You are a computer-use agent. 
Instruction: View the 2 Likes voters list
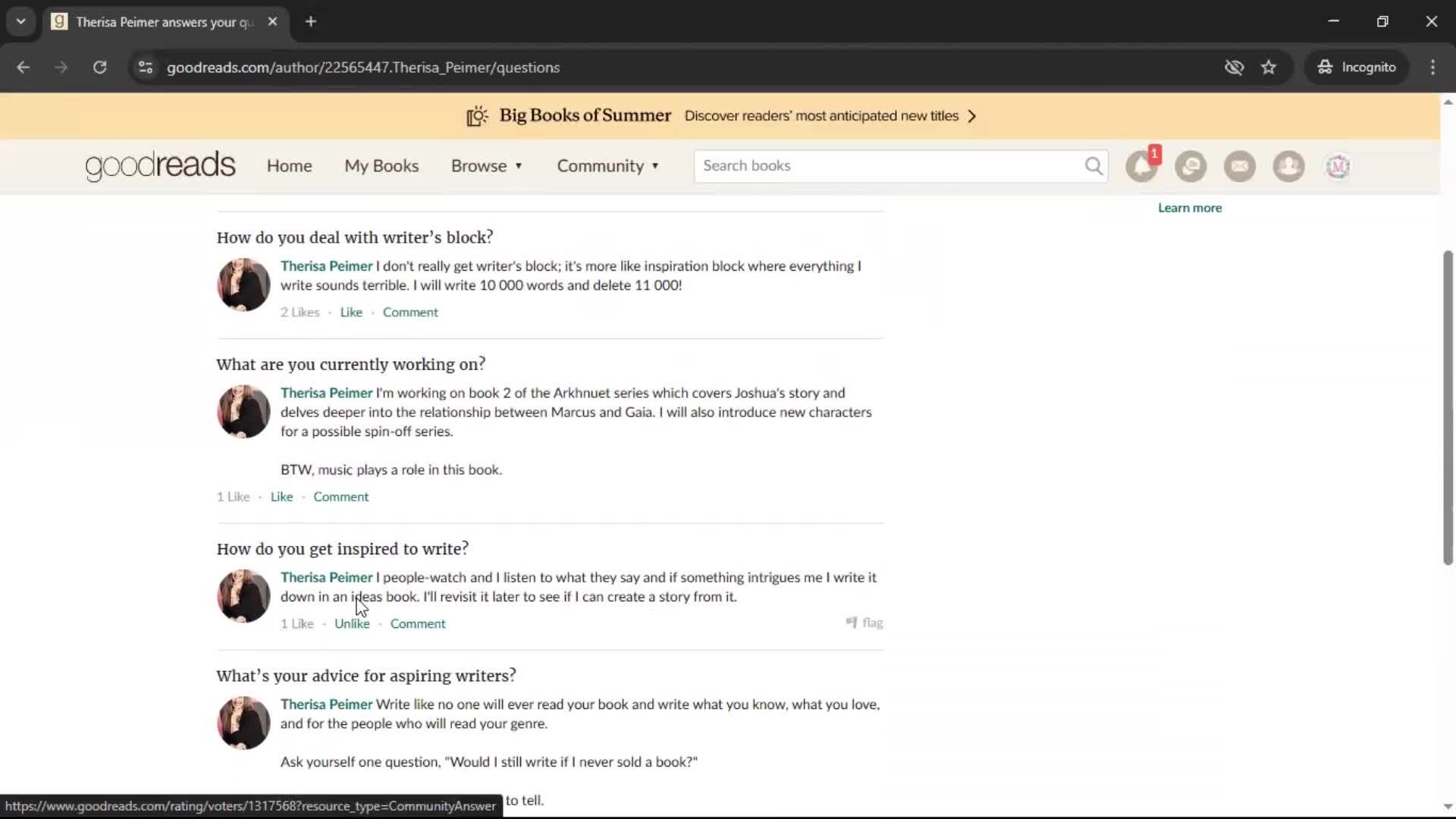point(300,312)
